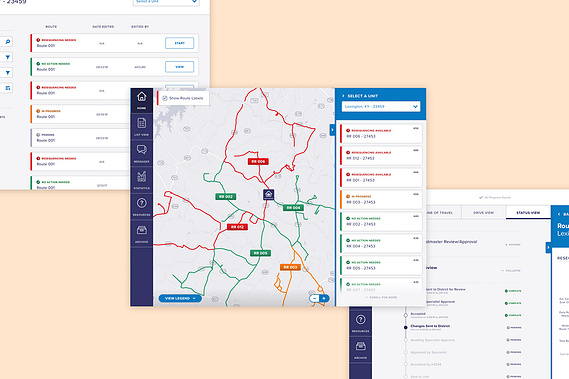Expand the Postmaster Review/Approval section

(513, 245)
